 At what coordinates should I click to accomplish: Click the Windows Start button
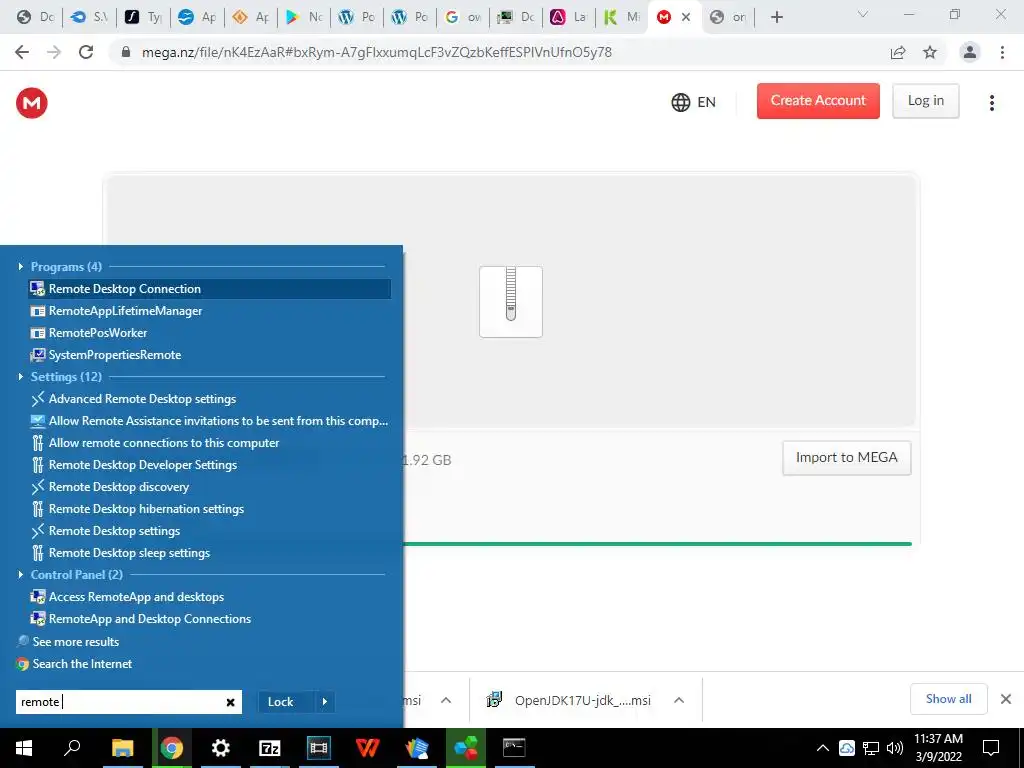[x=24, y=748]
